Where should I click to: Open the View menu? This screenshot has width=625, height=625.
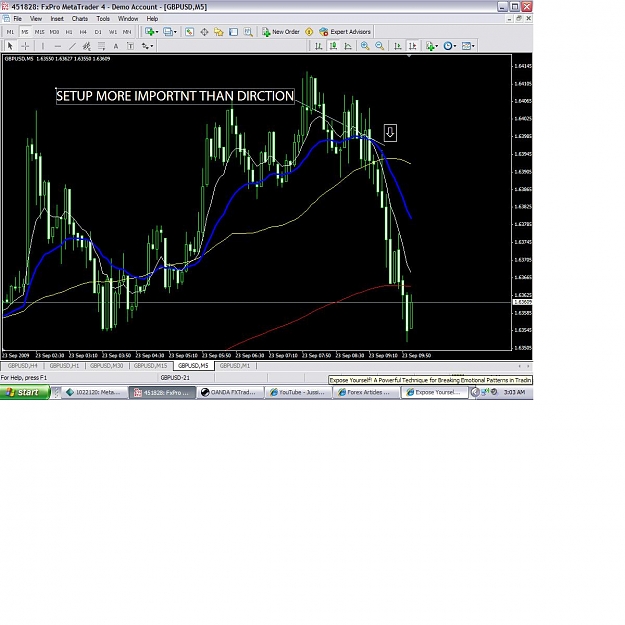(35, 19)
